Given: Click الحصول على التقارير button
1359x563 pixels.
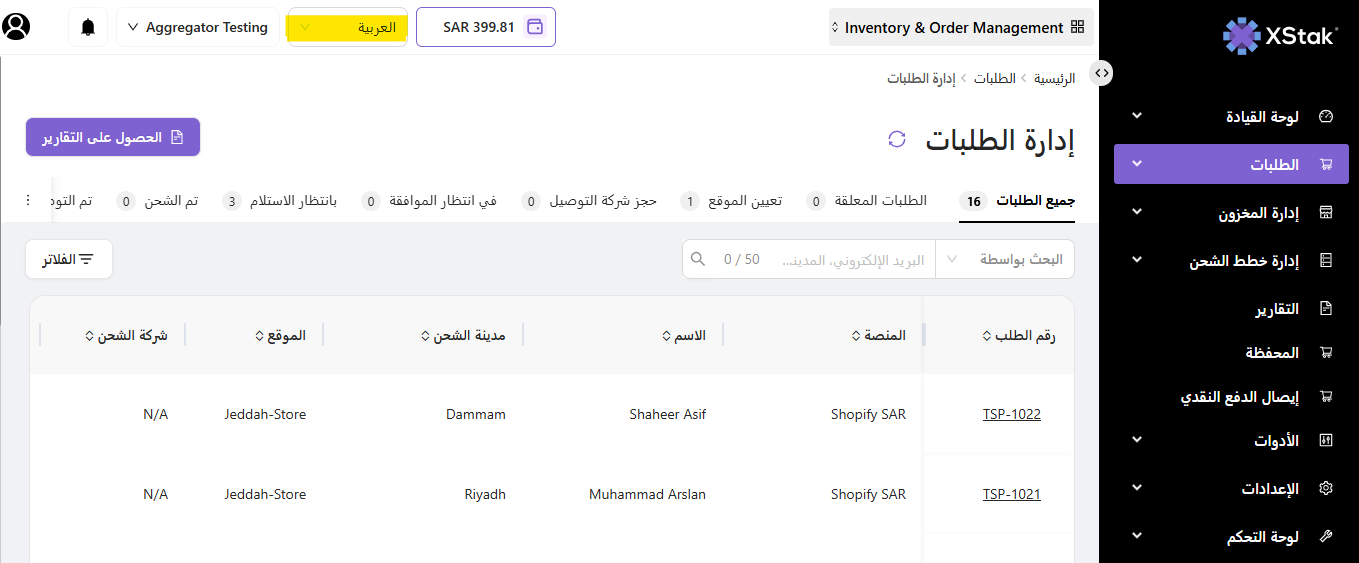Looking at the screenshot, I should point(113,137).
